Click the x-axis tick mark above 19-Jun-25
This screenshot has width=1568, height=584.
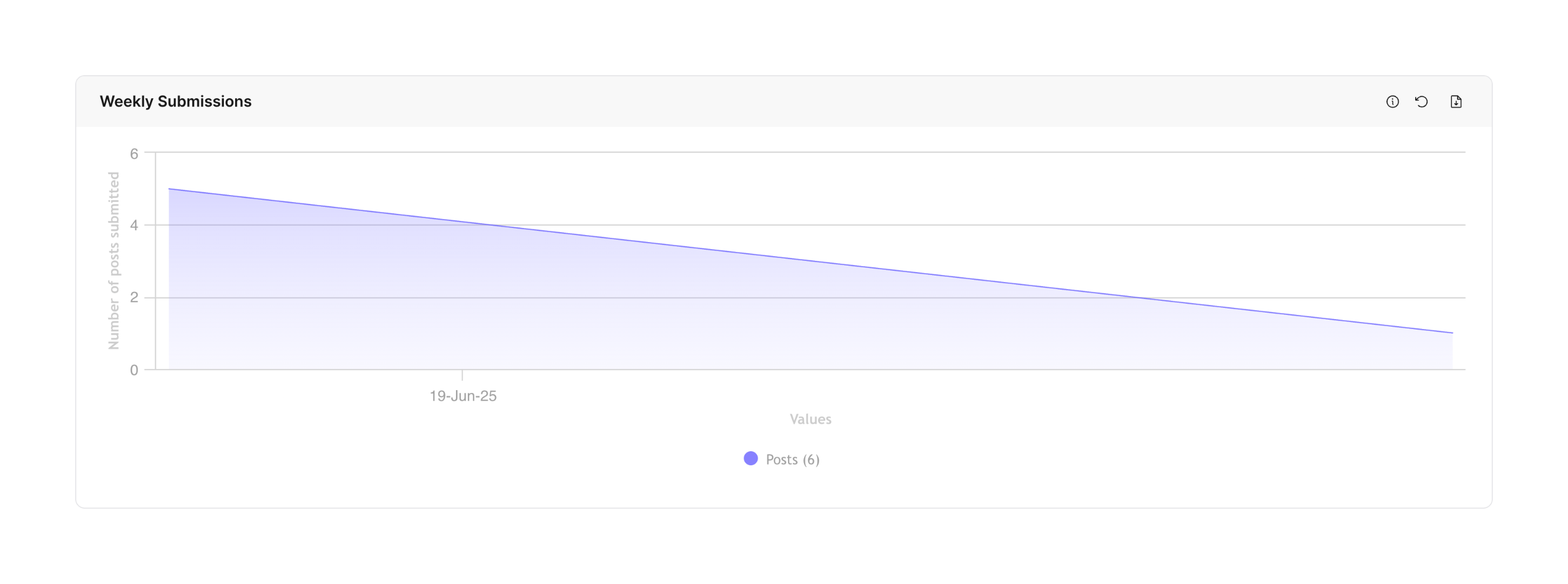[x=462, y=375]
